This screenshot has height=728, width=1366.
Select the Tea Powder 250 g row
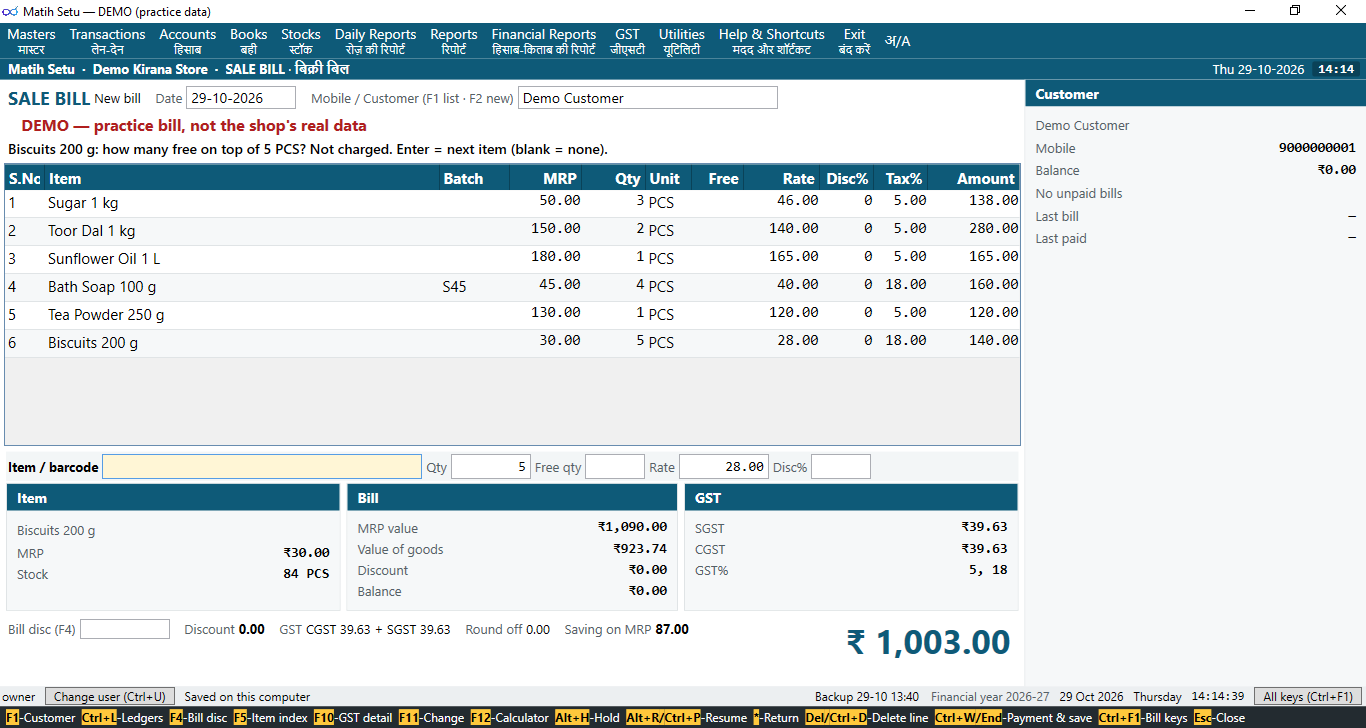pos(512,315)
